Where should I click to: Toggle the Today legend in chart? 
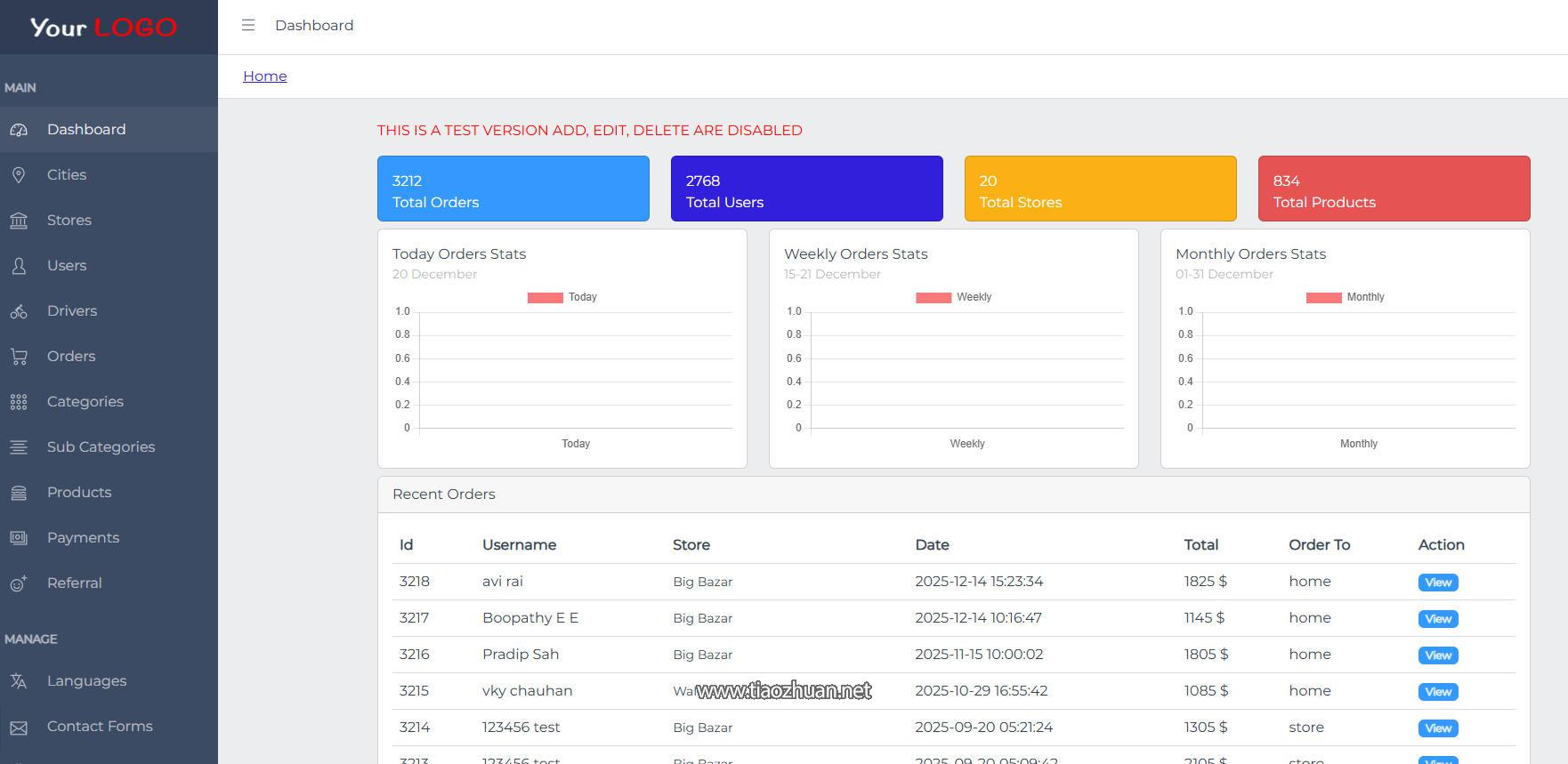pyautogui.click(x=562, y=297)
